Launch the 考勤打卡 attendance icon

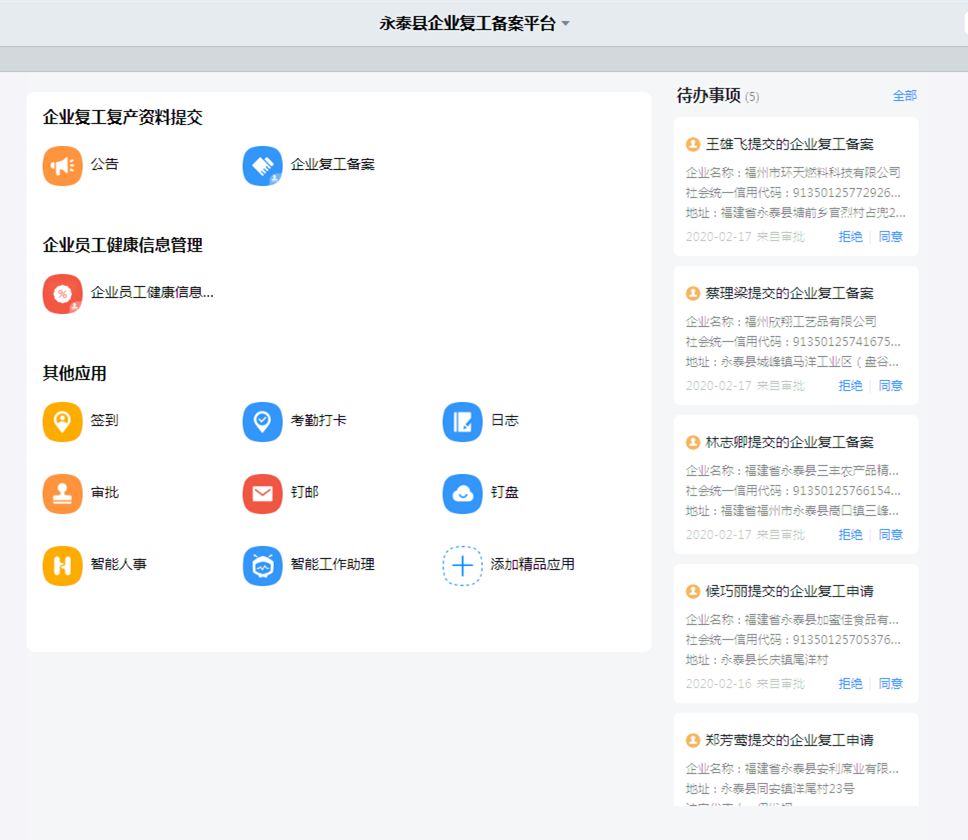[x=262, y=422]
